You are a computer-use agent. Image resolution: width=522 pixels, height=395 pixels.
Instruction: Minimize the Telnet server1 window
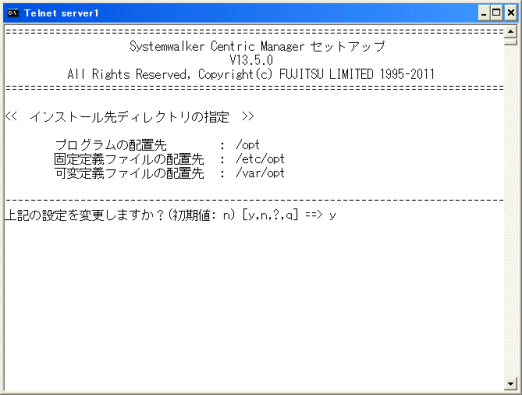click(484, 13)
